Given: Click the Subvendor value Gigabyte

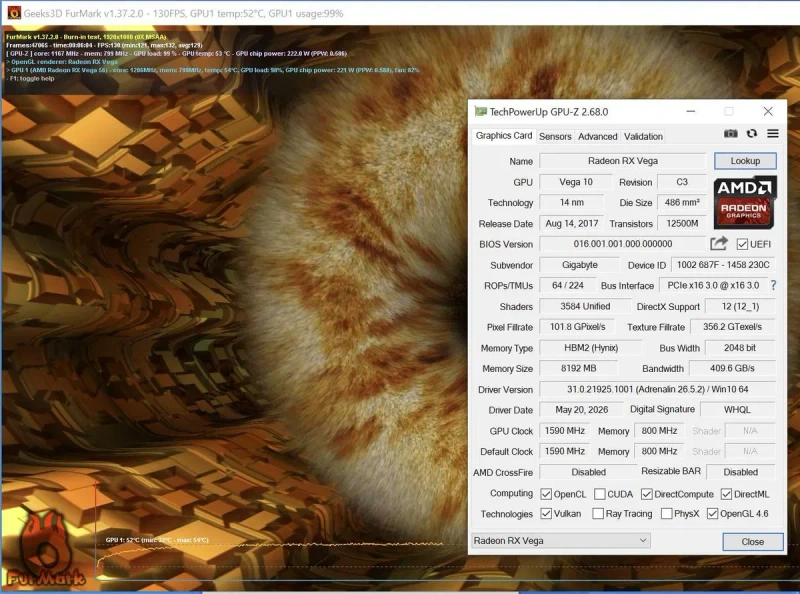Looking at the screenshot, I should pos(580,265).
